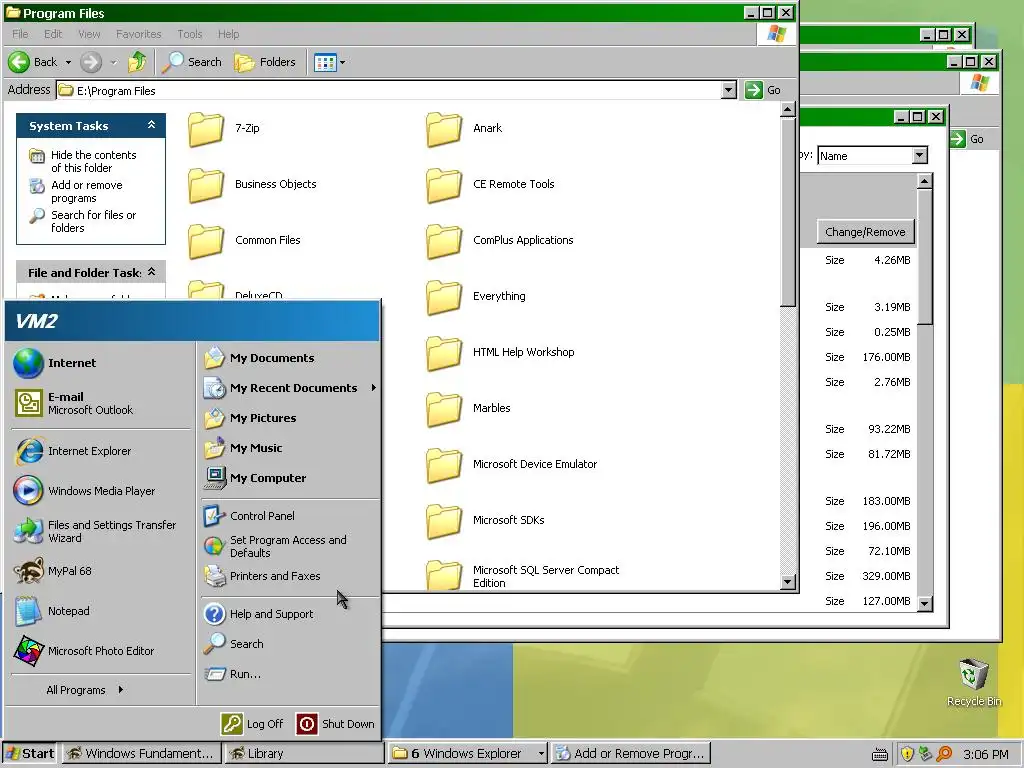Click the Go button beside address bar
1024x768 pixels.
(x=763, y=90)
